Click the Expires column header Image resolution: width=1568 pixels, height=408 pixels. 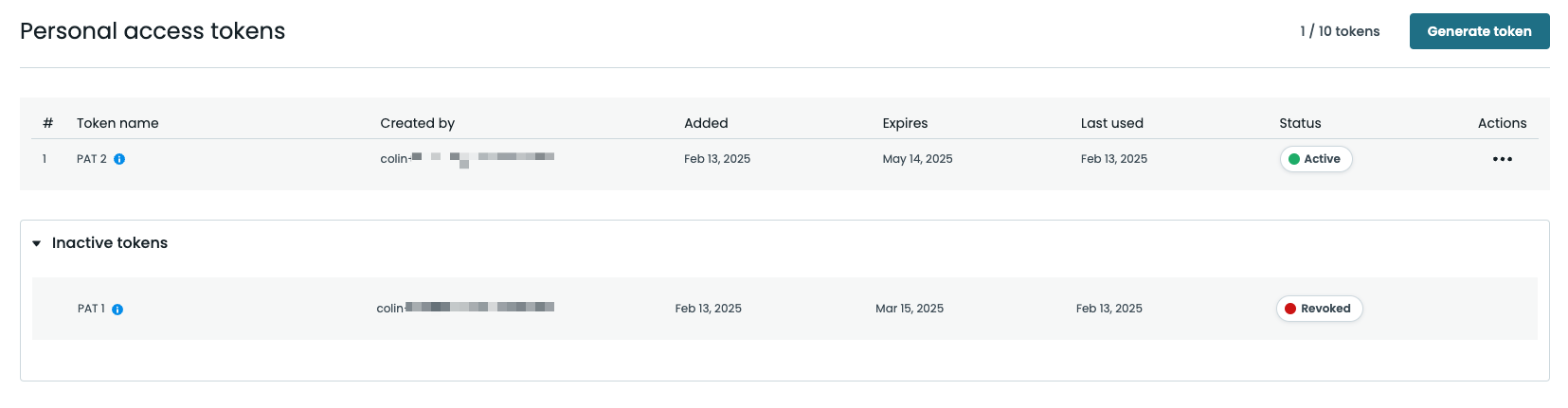point(905,123)
